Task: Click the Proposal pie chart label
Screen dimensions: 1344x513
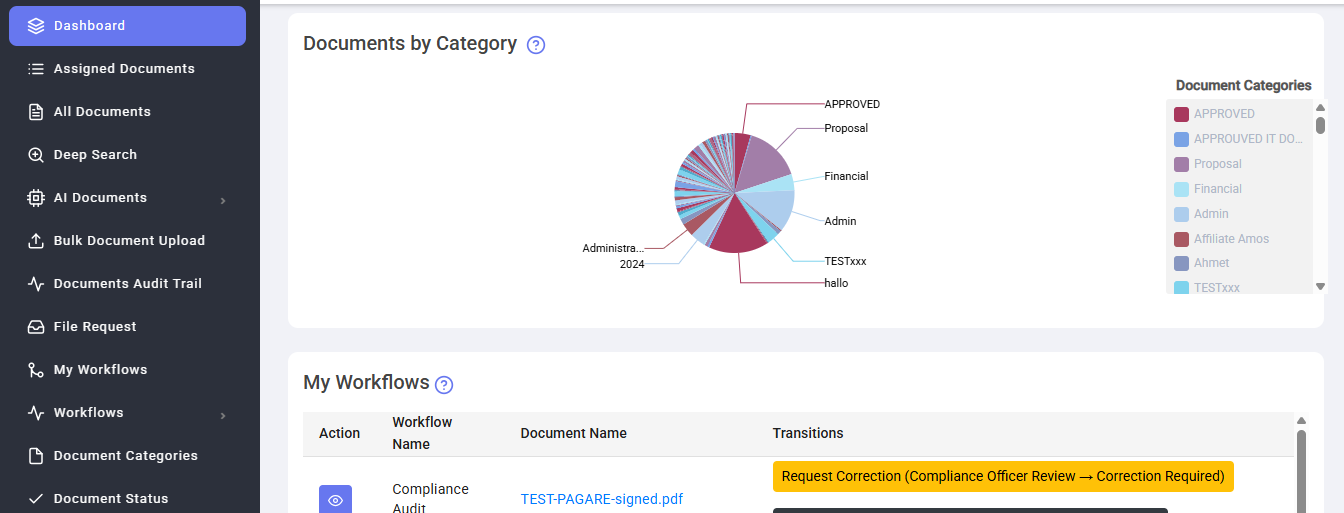Action: (846, 128)
